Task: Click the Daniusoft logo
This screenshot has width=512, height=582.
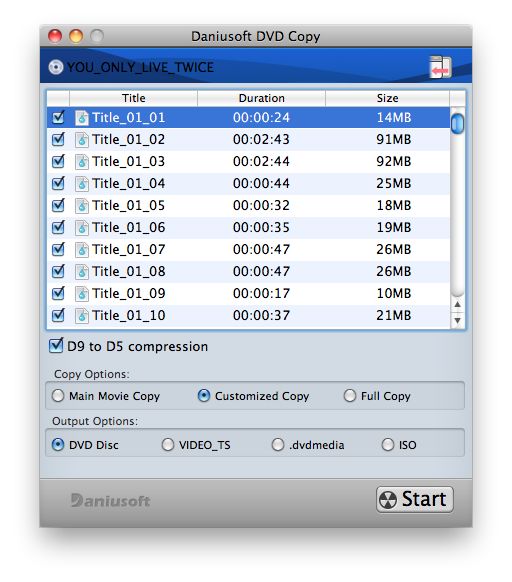Action: [110, 501]
